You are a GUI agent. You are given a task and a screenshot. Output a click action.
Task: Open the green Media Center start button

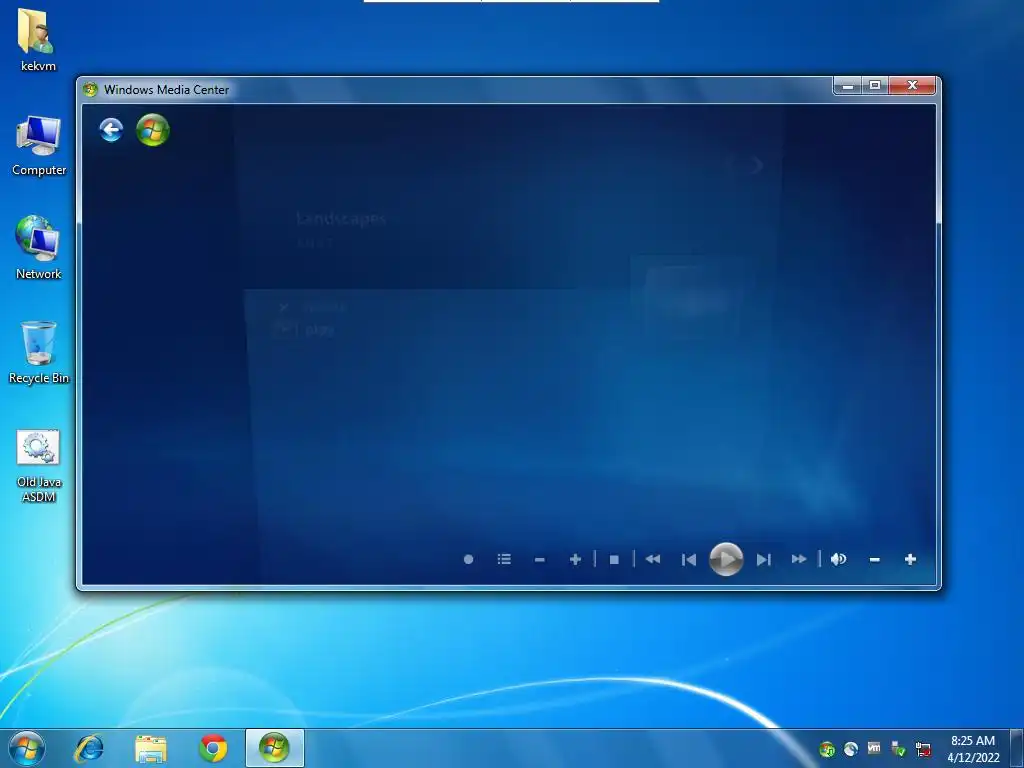tap(153, 130)
